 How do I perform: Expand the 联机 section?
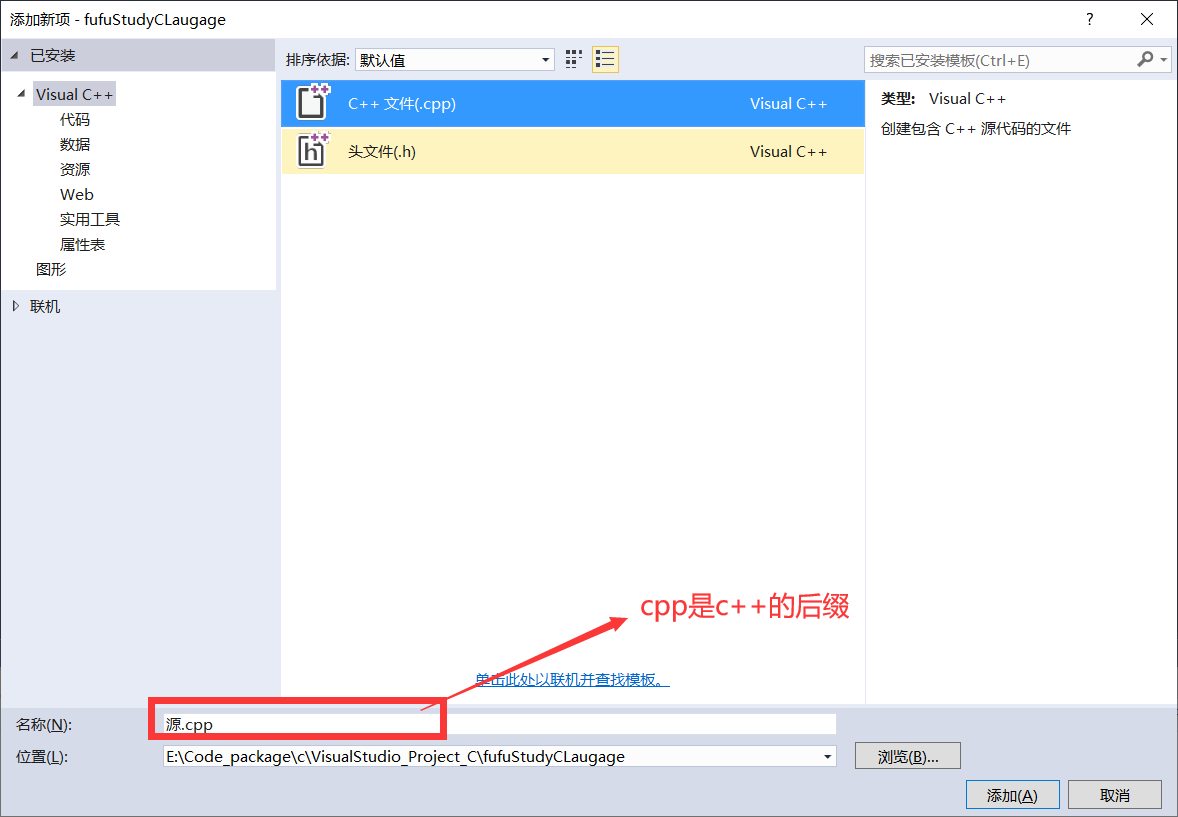click(16, 306)
